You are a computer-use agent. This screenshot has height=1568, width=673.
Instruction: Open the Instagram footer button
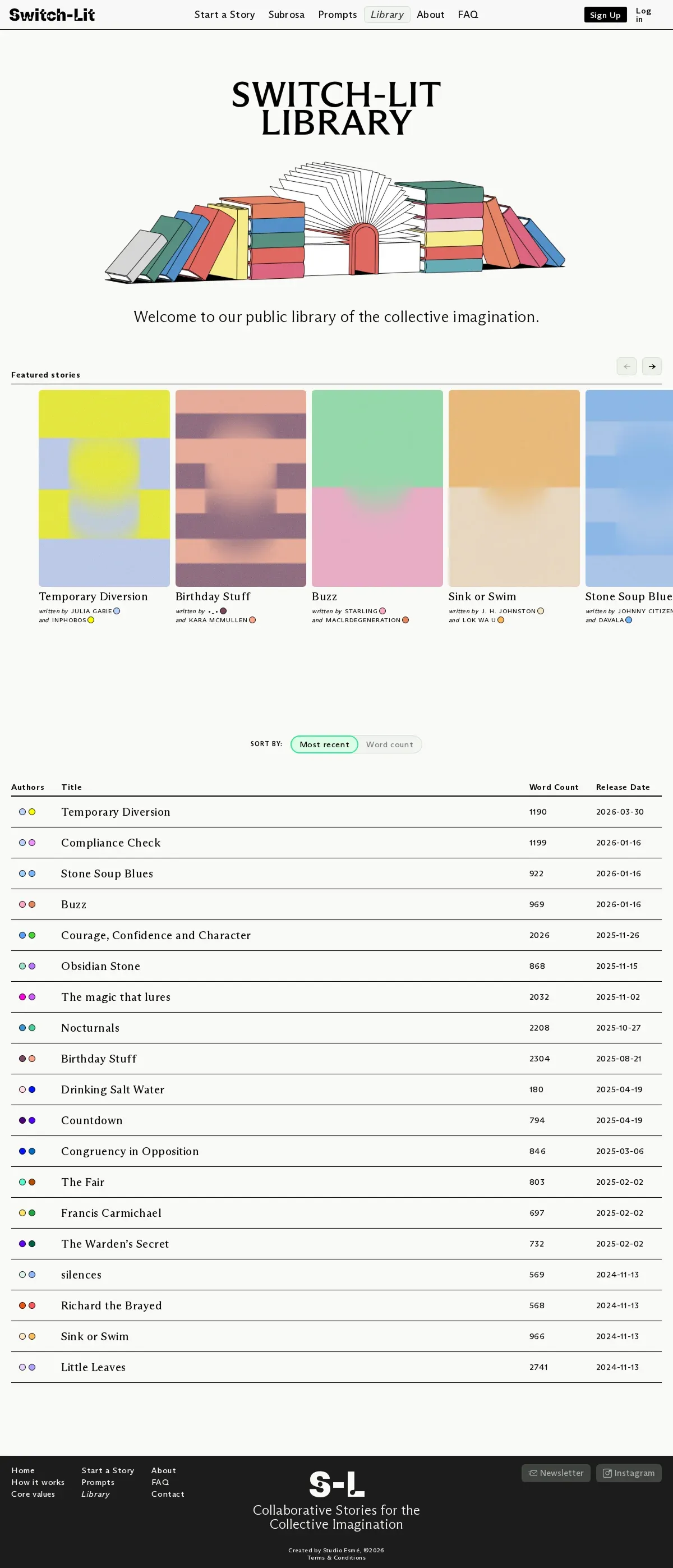point(629,1473)
